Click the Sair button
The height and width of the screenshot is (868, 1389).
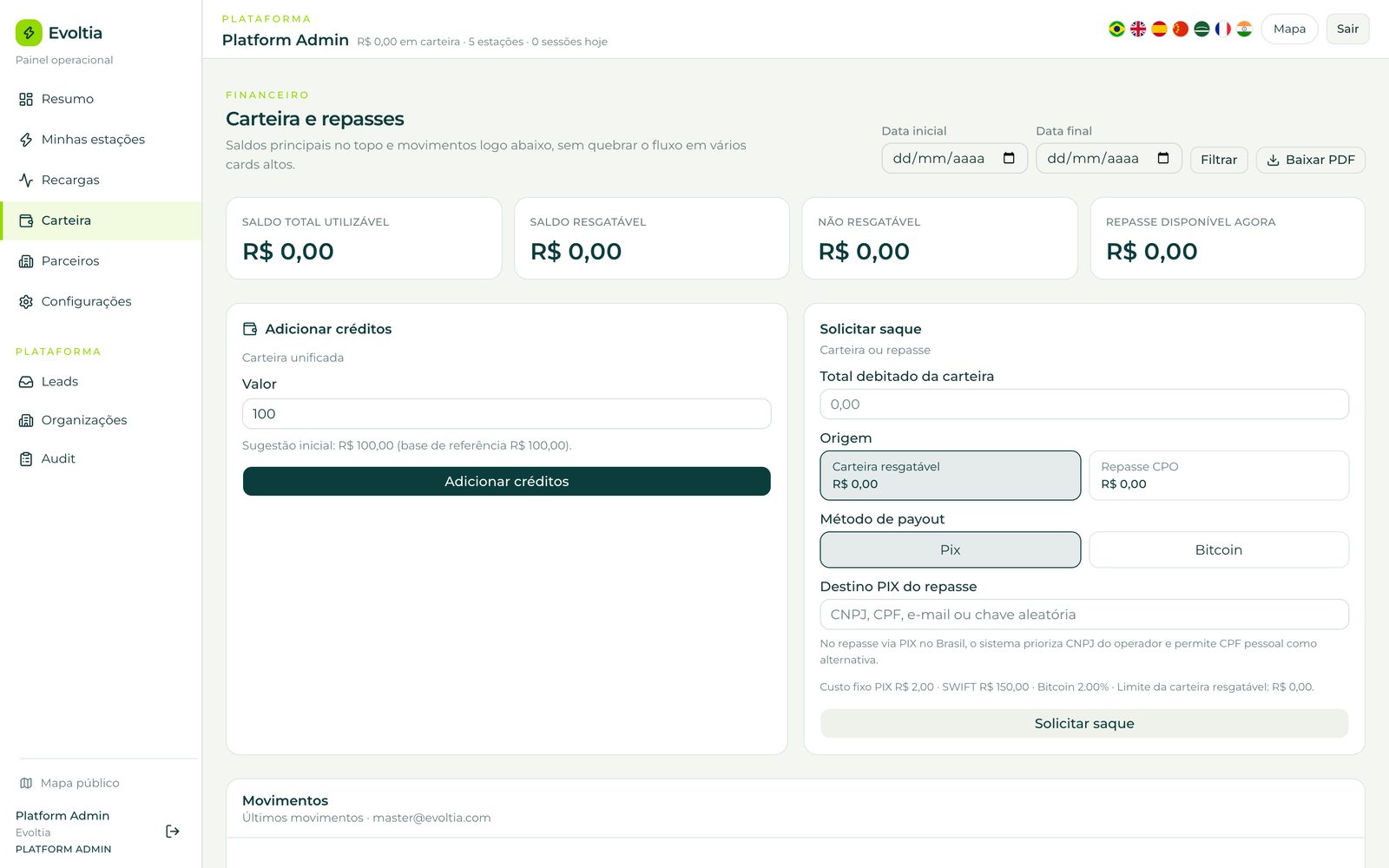(1347, 29)
